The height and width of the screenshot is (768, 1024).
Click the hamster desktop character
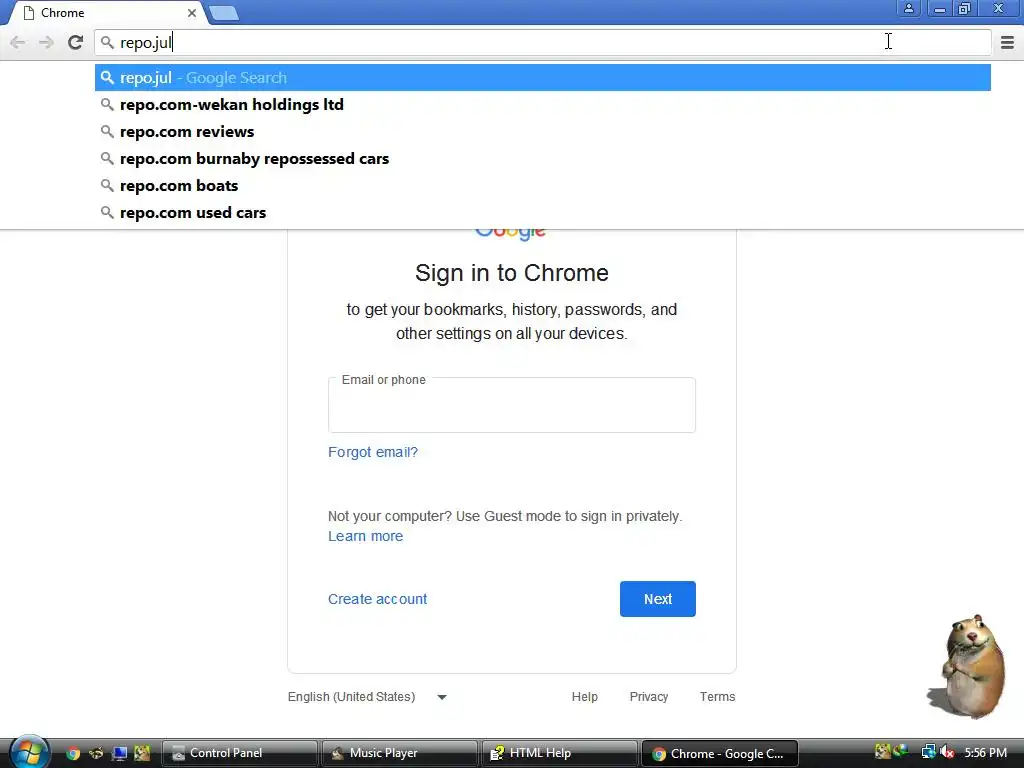point(969,666)
